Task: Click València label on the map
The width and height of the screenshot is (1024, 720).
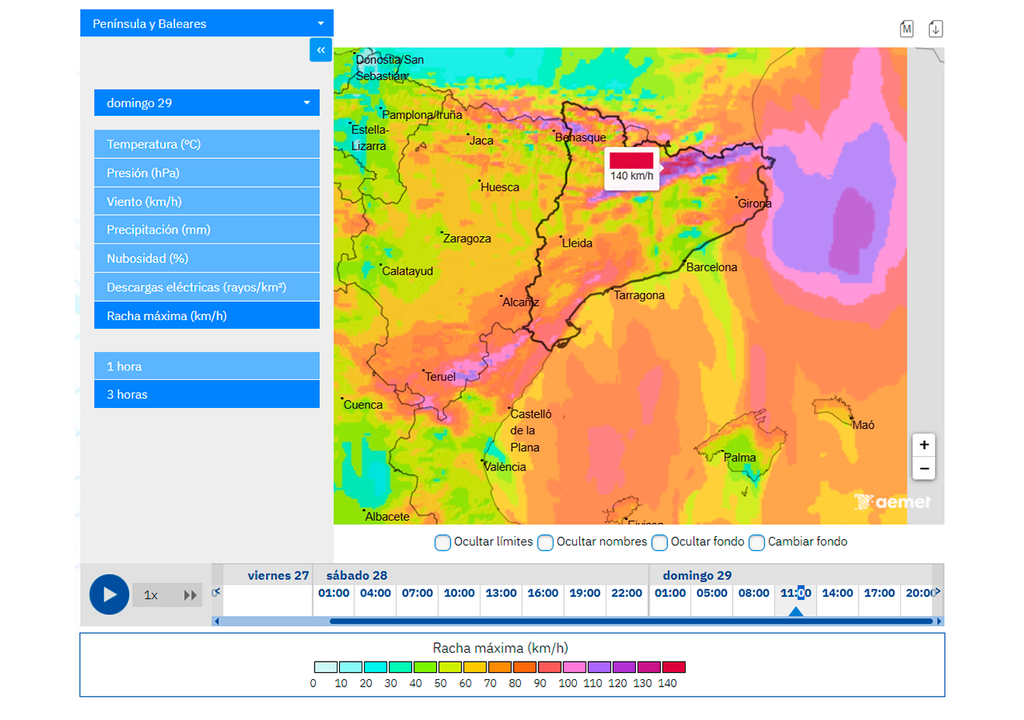Action: (505, 467)
